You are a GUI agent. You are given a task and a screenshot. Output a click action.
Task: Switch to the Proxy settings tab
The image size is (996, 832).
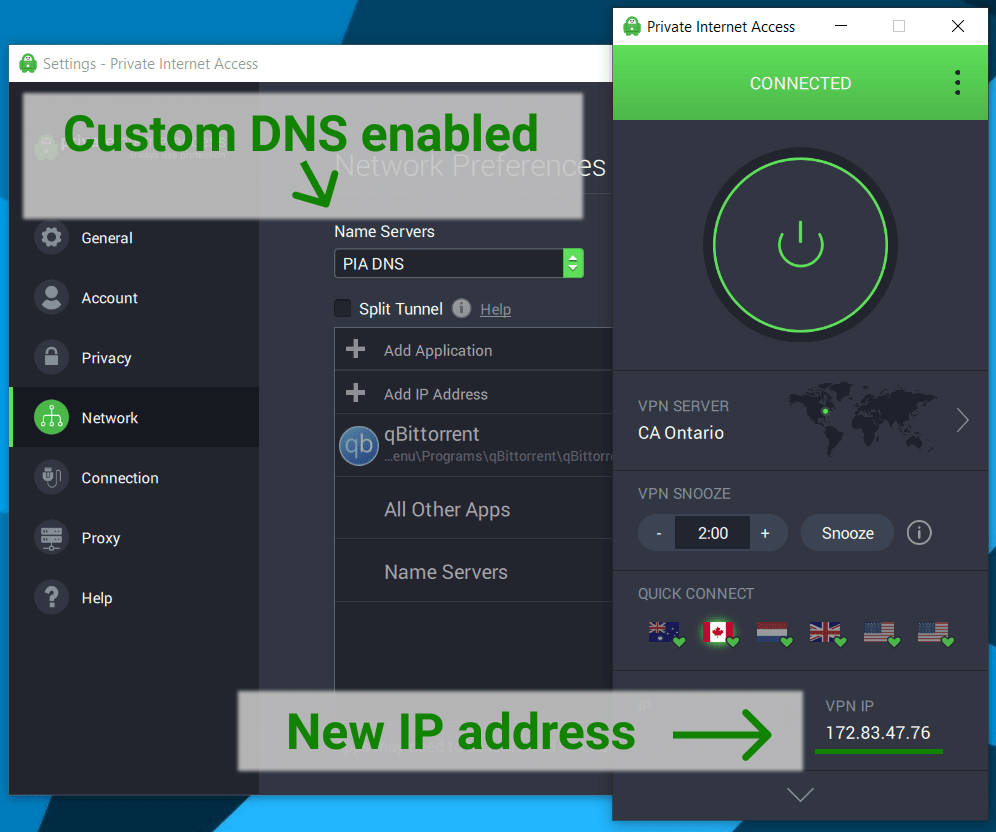tap(134, 537)
